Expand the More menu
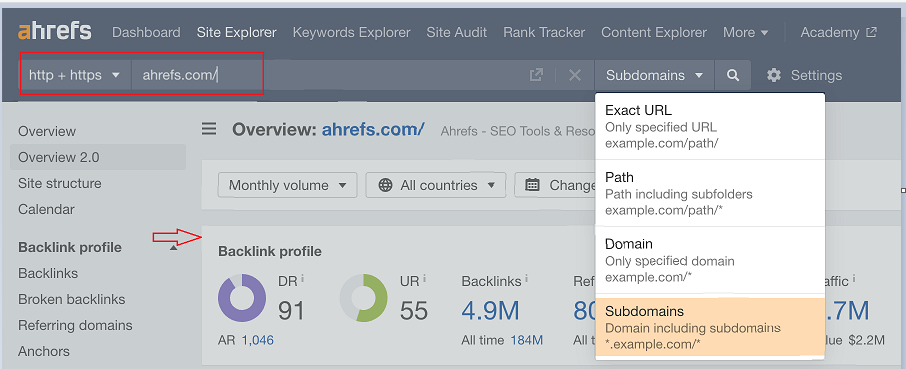 point(745,32)
